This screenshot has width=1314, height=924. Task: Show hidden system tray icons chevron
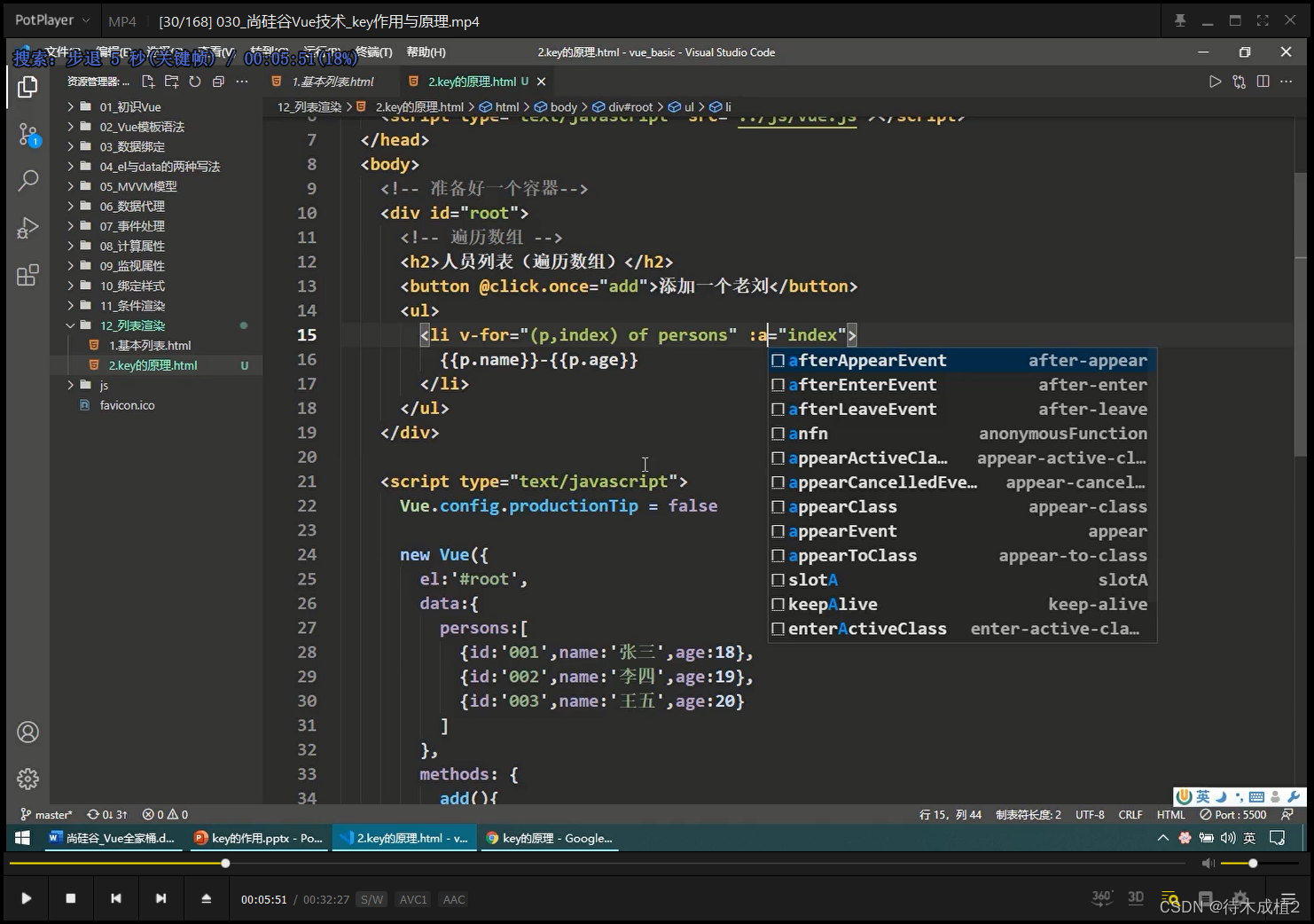pos(1162,838)
